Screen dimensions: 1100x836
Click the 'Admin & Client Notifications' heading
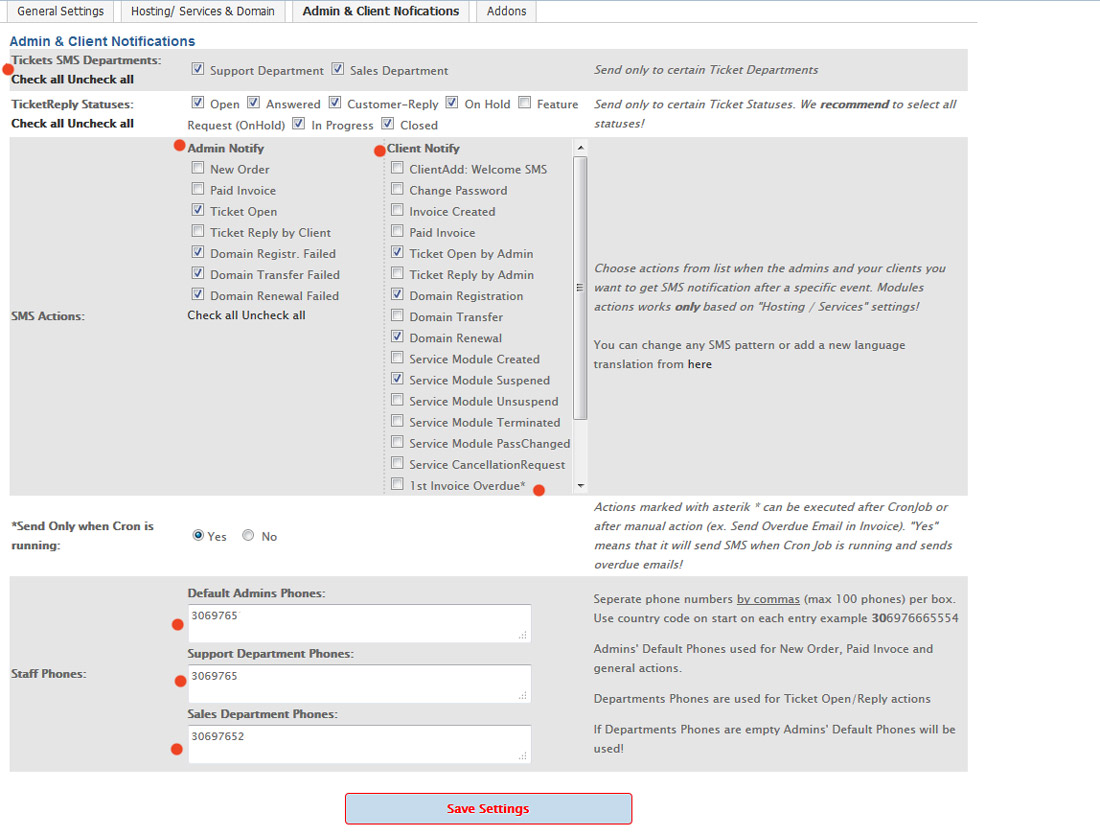102,41
